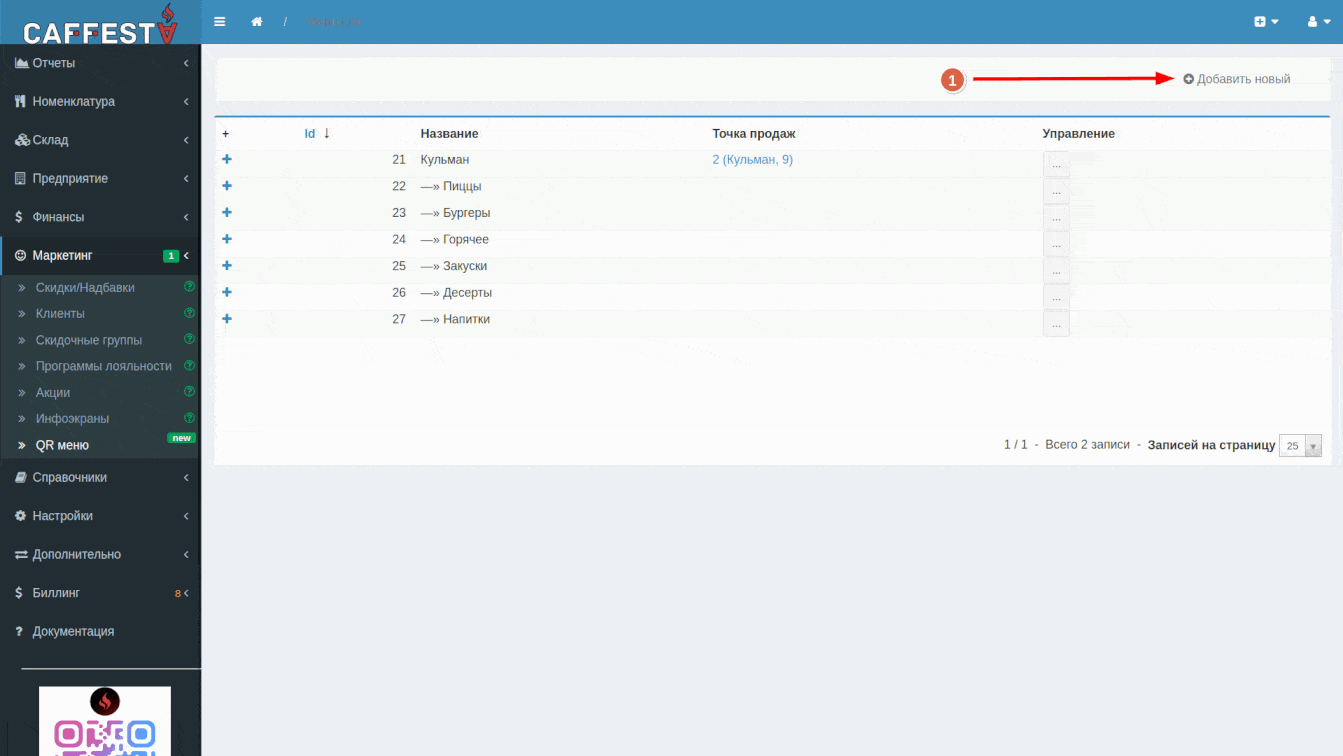The image size is (1343, 756).
Task: Expand the Финансы sidebar menu
Action: pos(100,217)
